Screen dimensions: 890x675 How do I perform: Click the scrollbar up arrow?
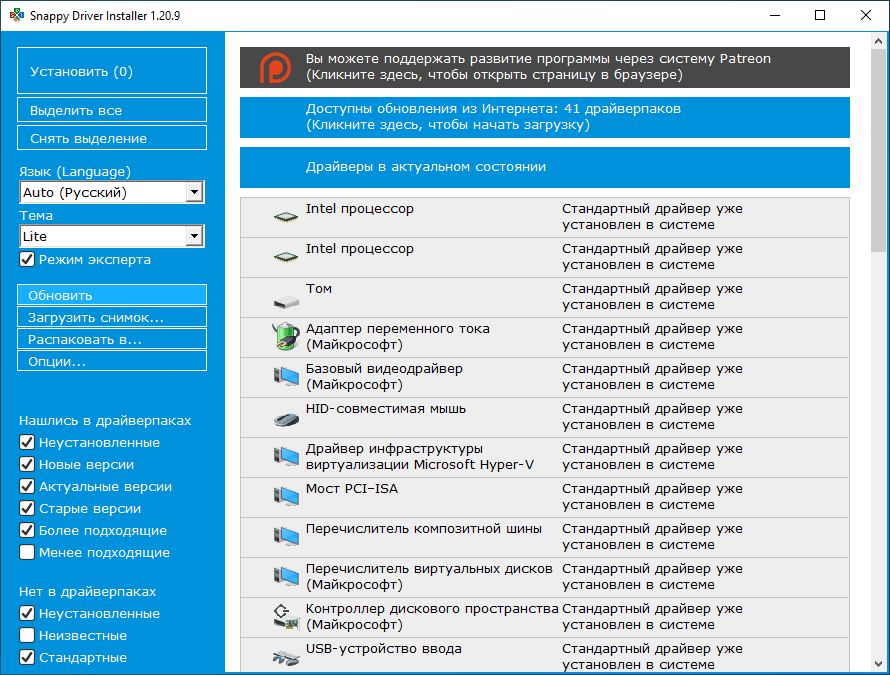(x=878, y=41)
